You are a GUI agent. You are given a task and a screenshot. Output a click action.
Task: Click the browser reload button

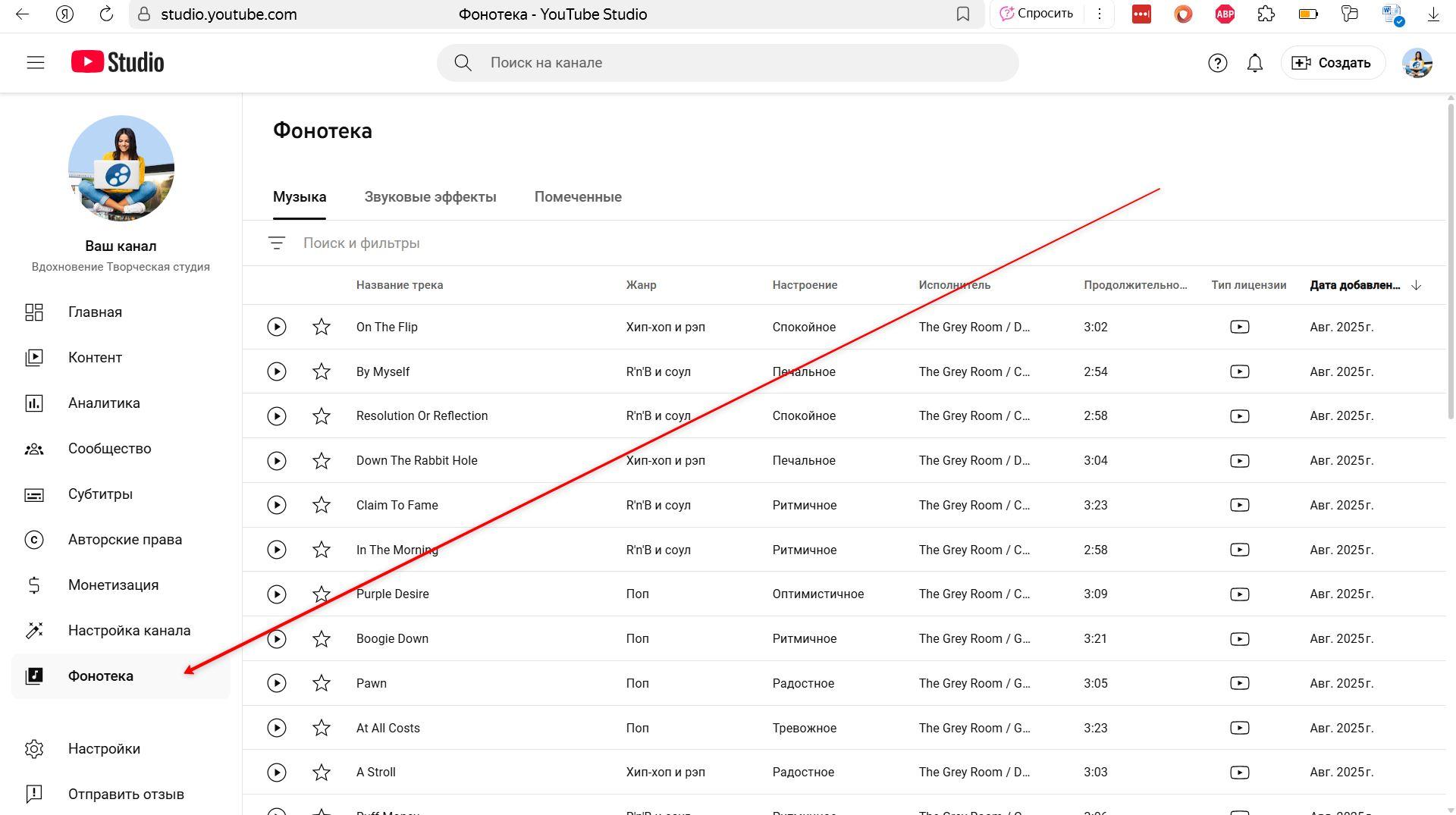coord(106,14)
